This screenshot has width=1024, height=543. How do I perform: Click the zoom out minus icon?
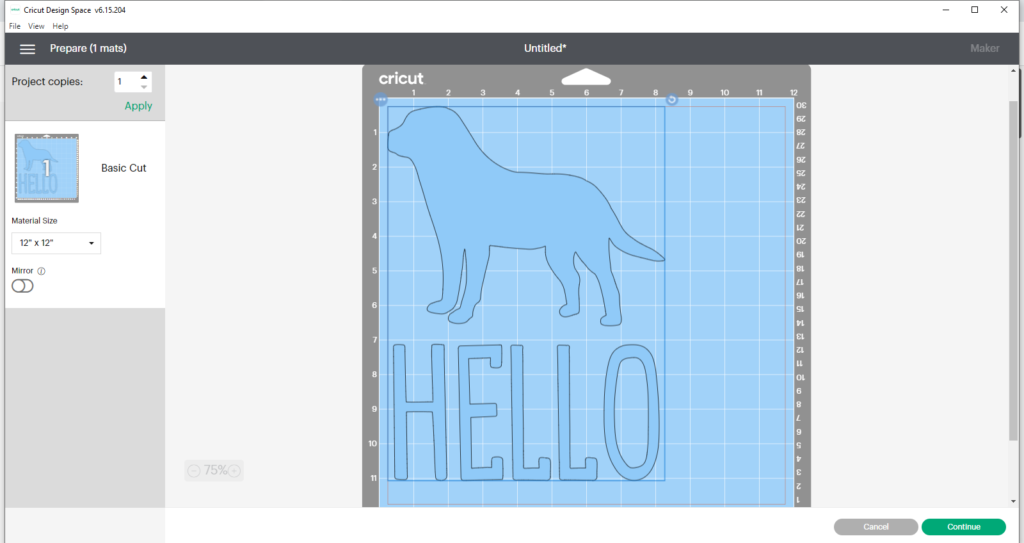pos(194,470)
